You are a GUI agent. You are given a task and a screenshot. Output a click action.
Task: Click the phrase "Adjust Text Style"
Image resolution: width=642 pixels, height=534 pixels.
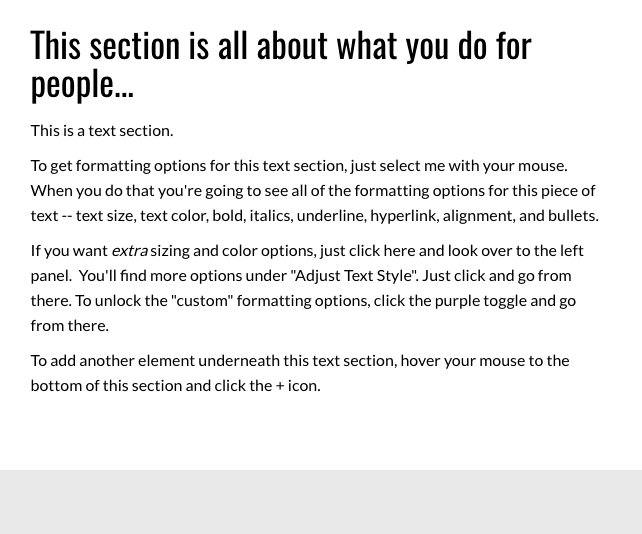[353, 276]
